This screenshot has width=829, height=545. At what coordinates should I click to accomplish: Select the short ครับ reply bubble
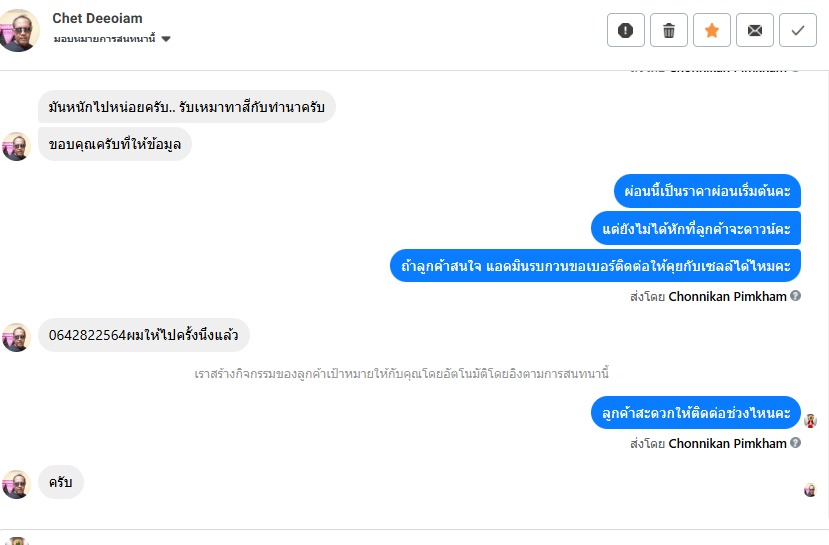61,483
